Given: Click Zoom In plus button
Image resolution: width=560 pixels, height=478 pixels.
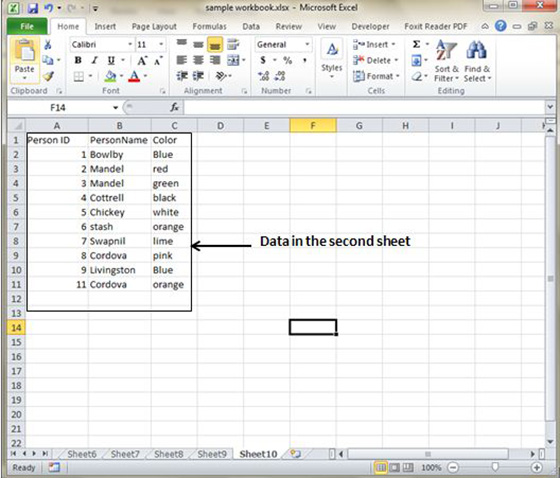Looking at the screenshot, I should coord(537,467).
